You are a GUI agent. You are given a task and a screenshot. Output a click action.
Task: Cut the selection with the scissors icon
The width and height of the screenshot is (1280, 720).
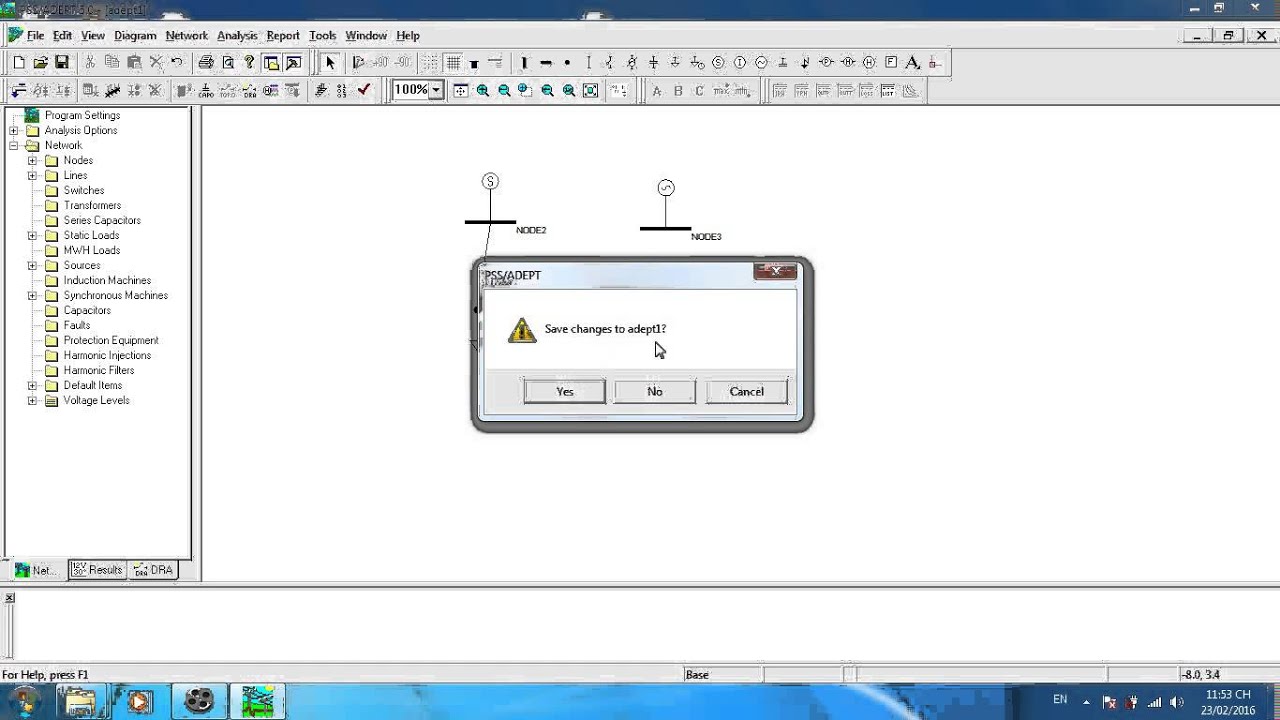point(90,62)
